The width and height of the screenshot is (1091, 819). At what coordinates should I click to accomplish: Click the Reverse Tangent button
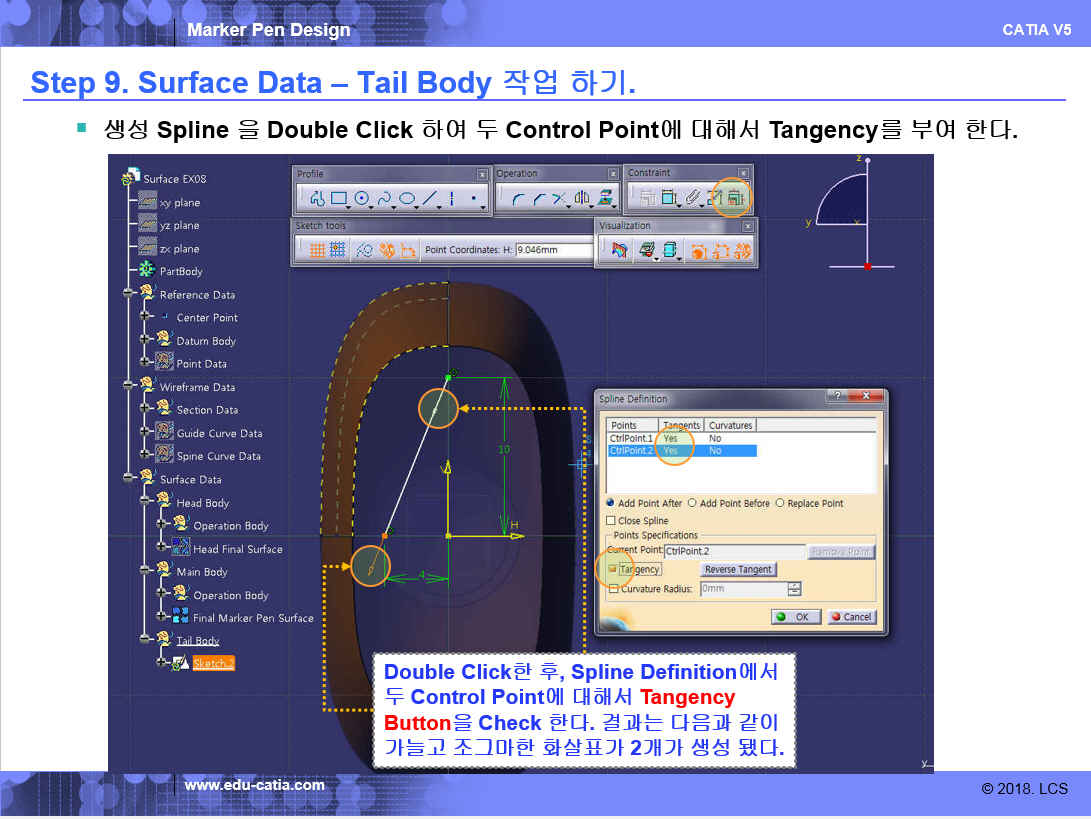point(738,569)
